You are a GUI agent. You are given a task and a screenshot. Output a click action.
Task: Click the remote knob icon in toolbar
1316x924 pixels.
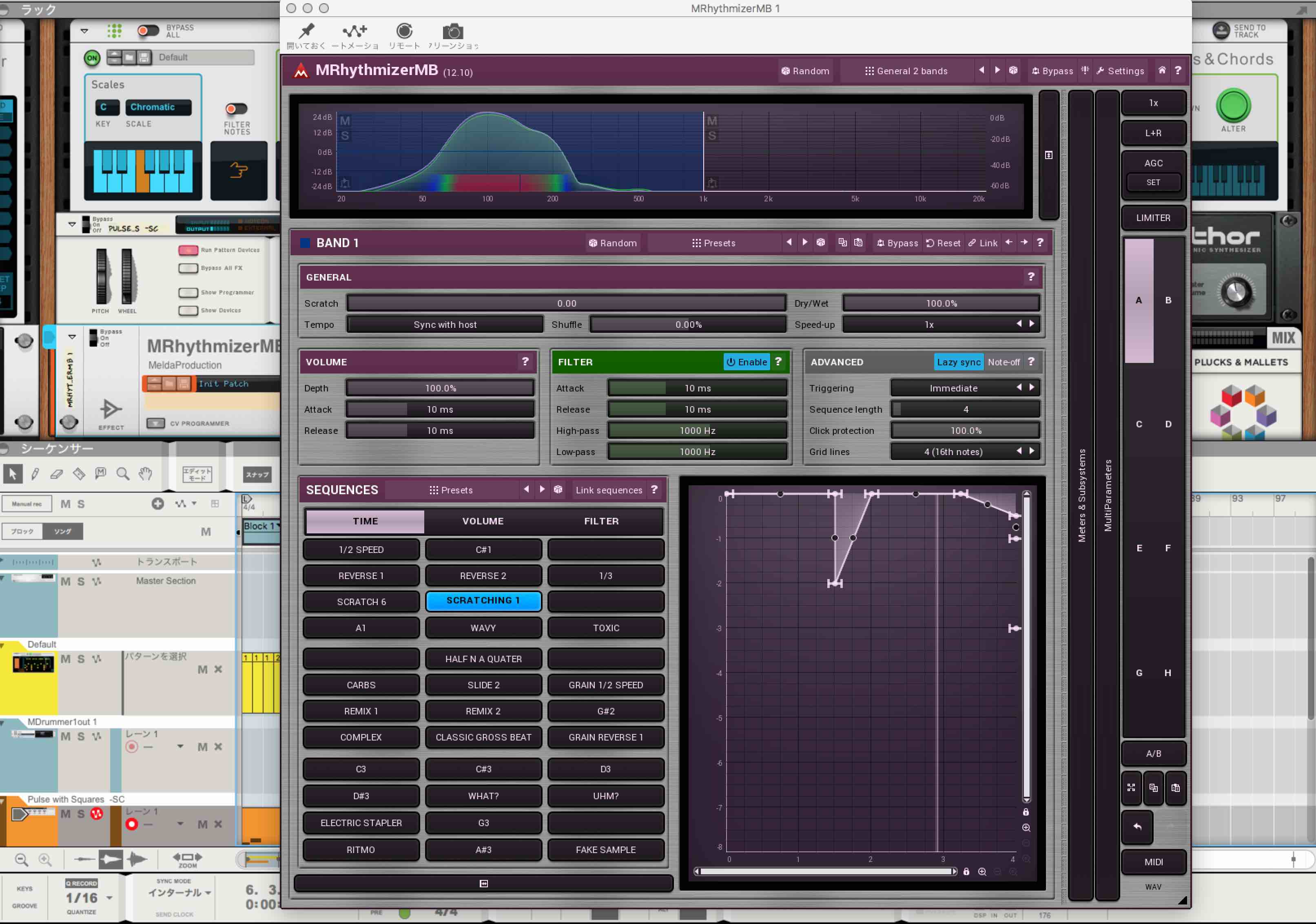click(x=404, y=31)
